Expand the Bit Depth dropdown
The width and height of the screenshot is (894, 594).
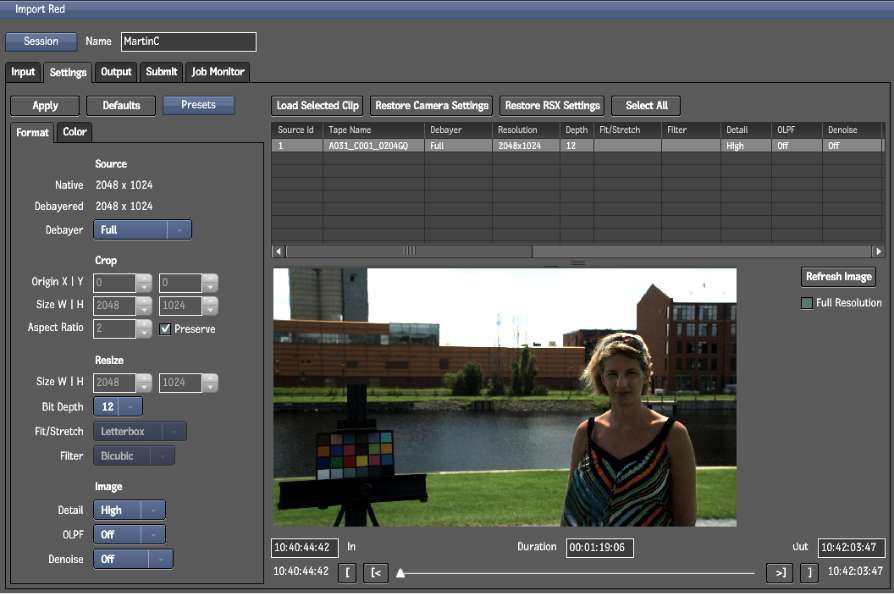[118, 407]
